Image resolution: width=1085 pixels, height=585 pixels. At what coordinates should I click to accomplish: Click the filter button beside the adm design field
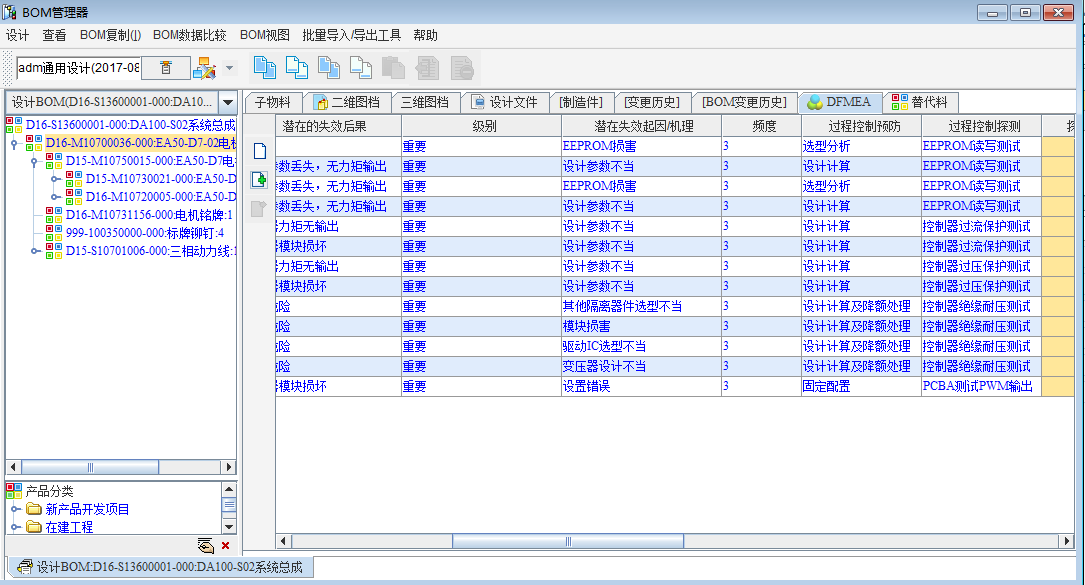click(x=167, y=68)
